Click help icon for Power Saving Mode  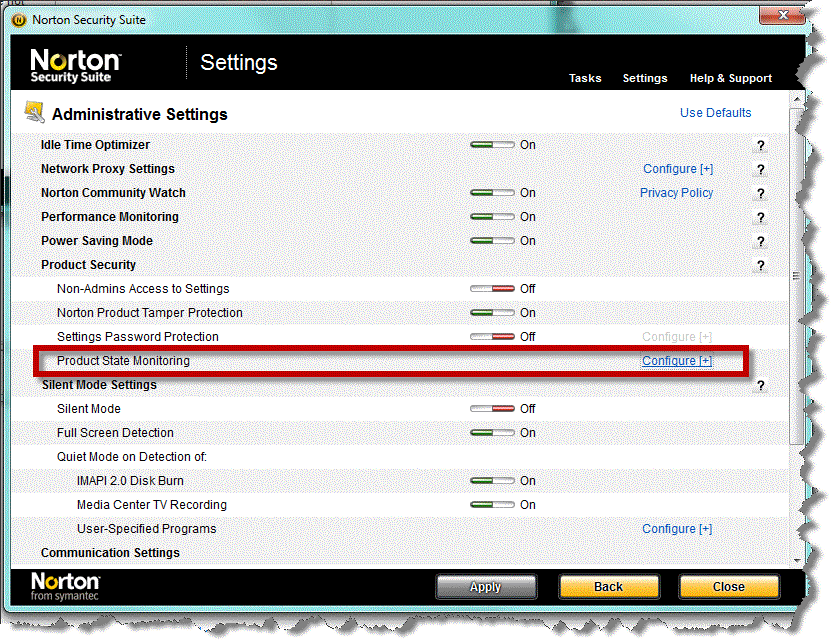point(761,242)
